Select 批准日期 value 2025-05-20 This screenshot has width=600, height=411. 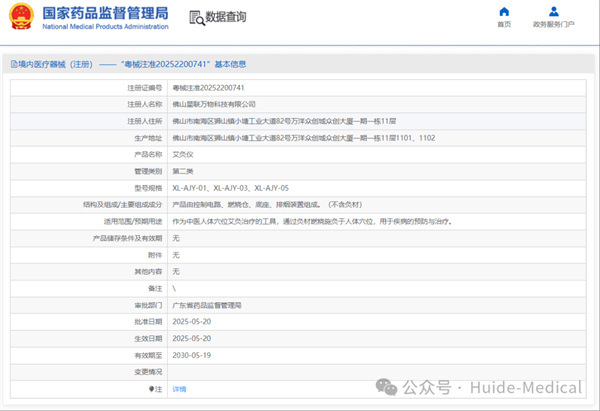192,322
